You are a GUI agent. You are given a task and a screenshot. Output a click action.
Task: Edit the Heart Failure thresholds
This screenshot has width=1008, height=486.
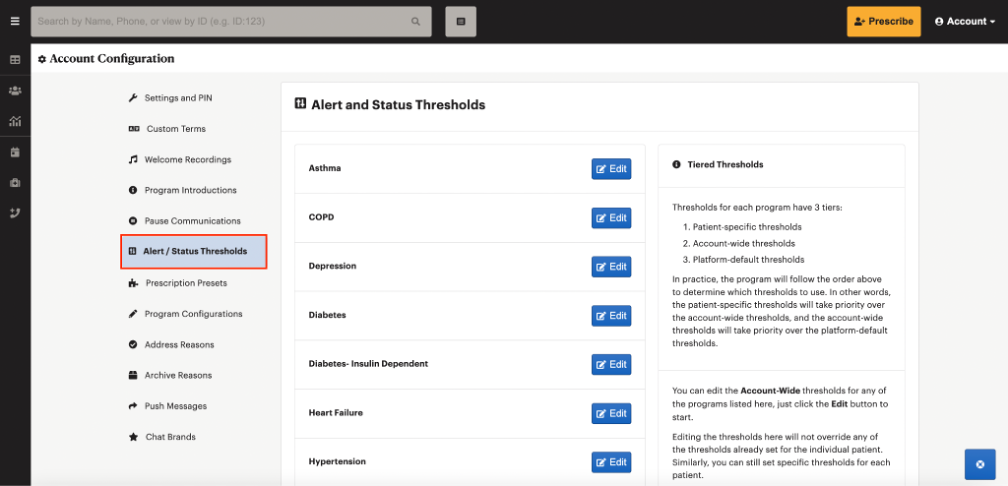pos(611,413)
